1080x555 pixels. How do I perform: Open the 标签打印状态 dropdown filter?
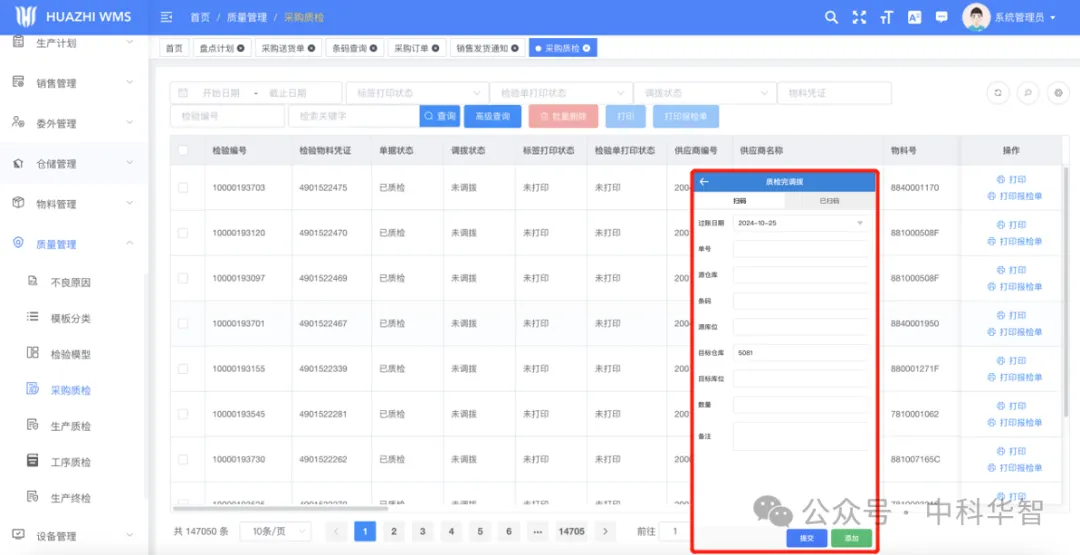(416, 93)
